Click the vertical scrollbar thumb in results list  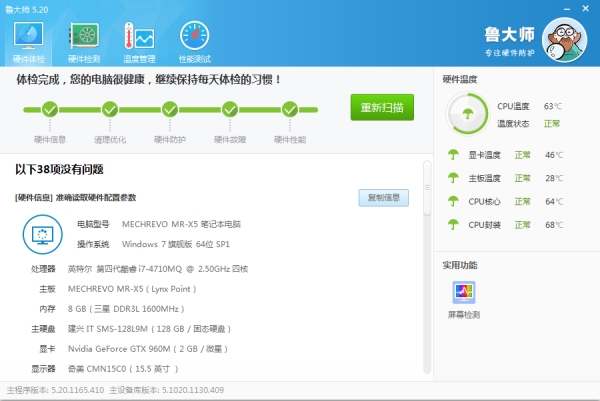click(x=427, y=188)
